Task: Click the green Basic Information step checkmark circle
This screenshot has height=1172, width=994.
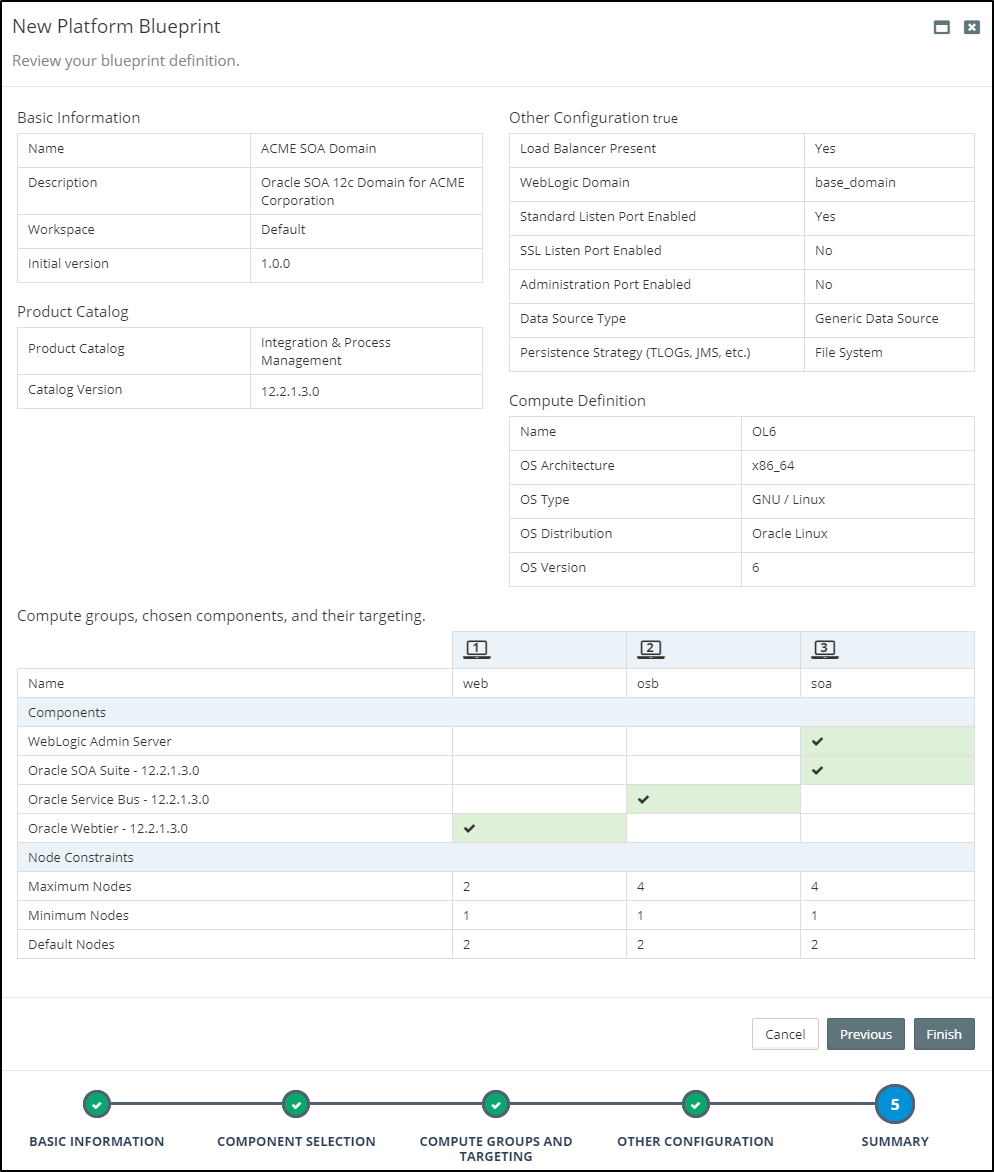Action: pyautogui.click(x=96, y=1104)
